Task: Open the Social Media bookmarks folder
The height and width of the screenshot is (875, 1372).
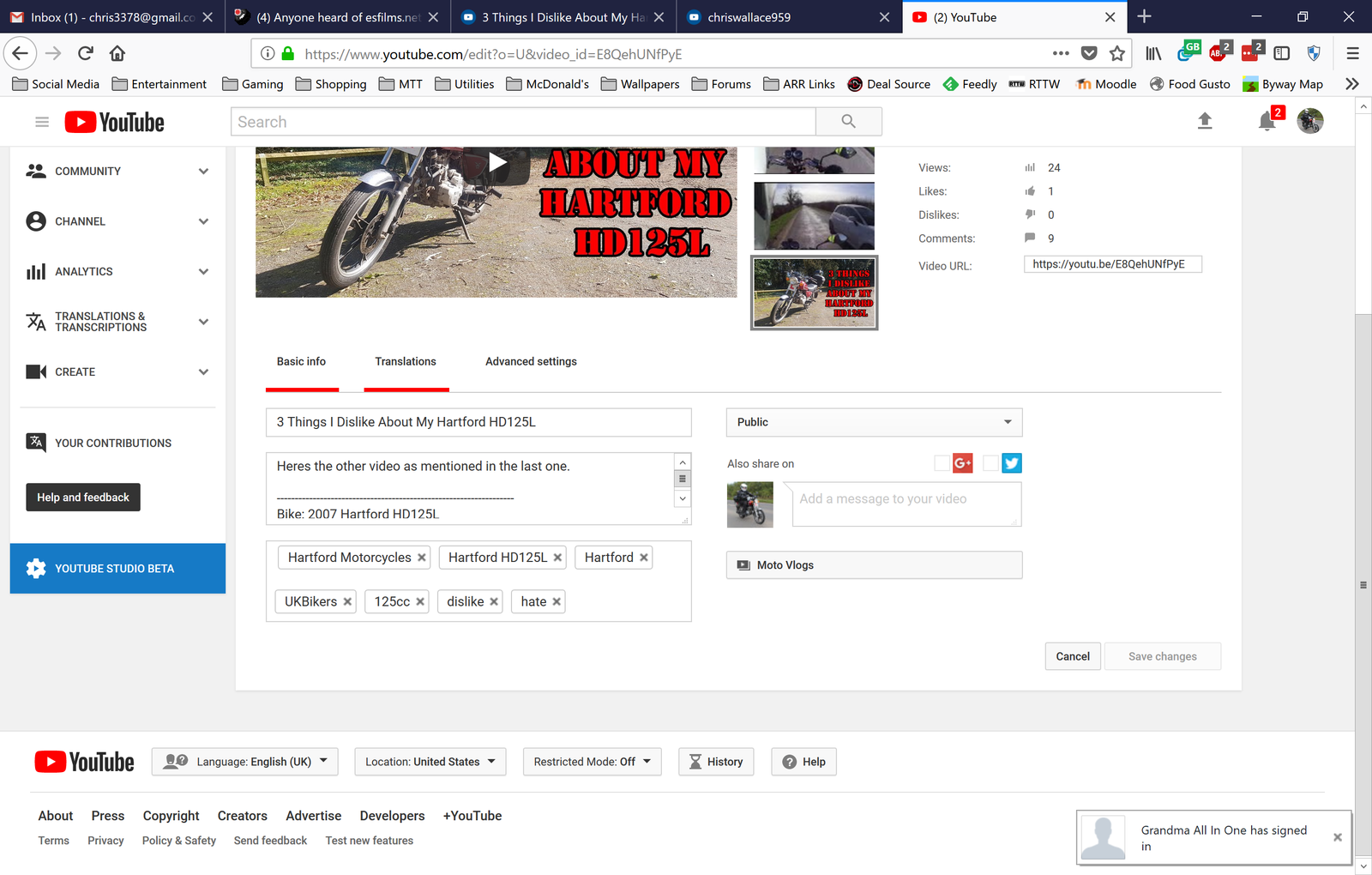Action: [x=57, y=84]
